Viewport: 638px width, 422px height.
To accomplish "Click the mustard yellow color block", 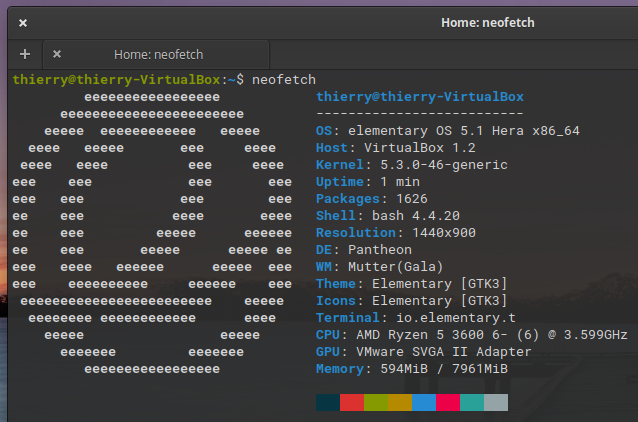I will [x=400, y=402].
